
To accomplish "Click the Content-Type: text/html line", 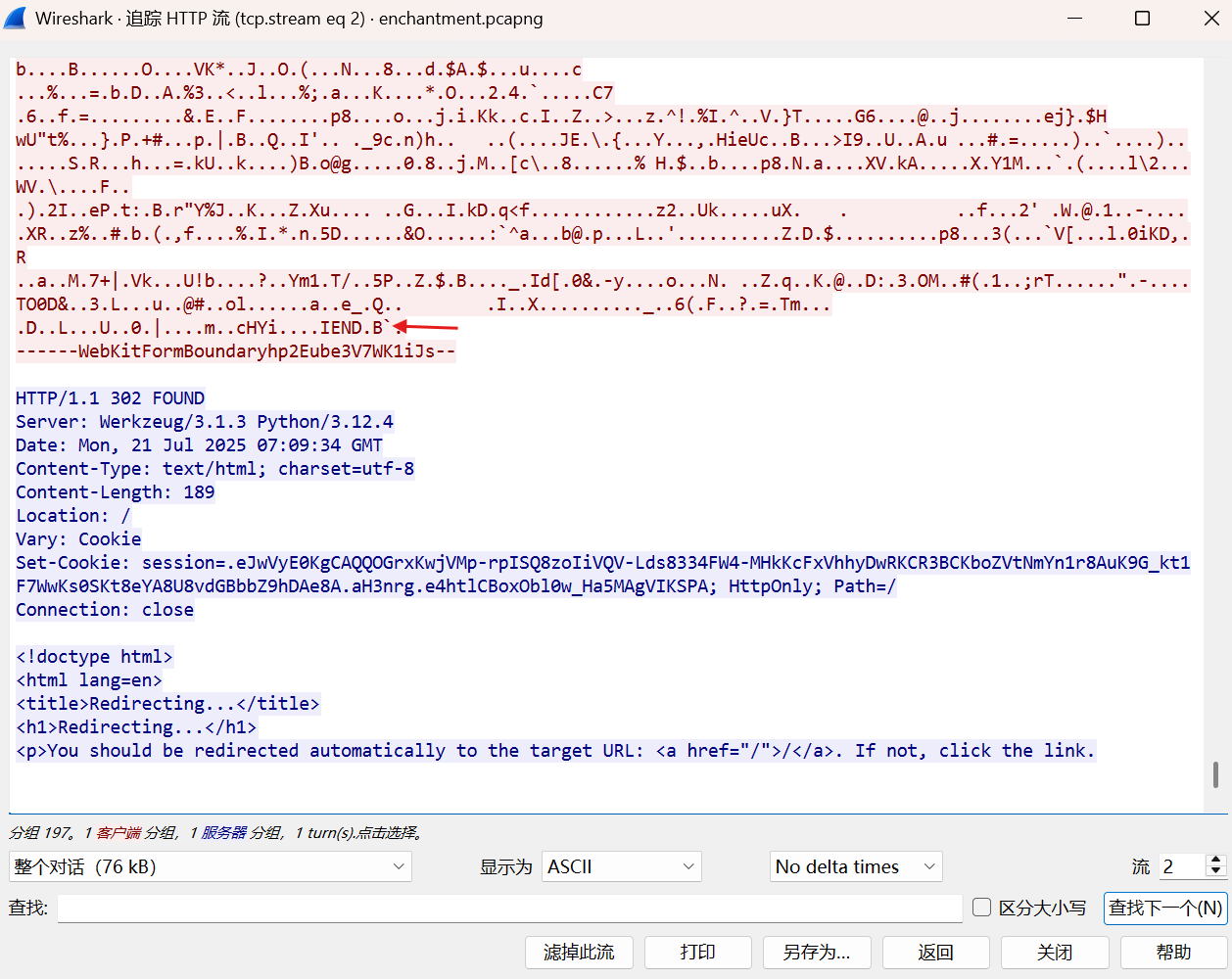I will [214, 469].
